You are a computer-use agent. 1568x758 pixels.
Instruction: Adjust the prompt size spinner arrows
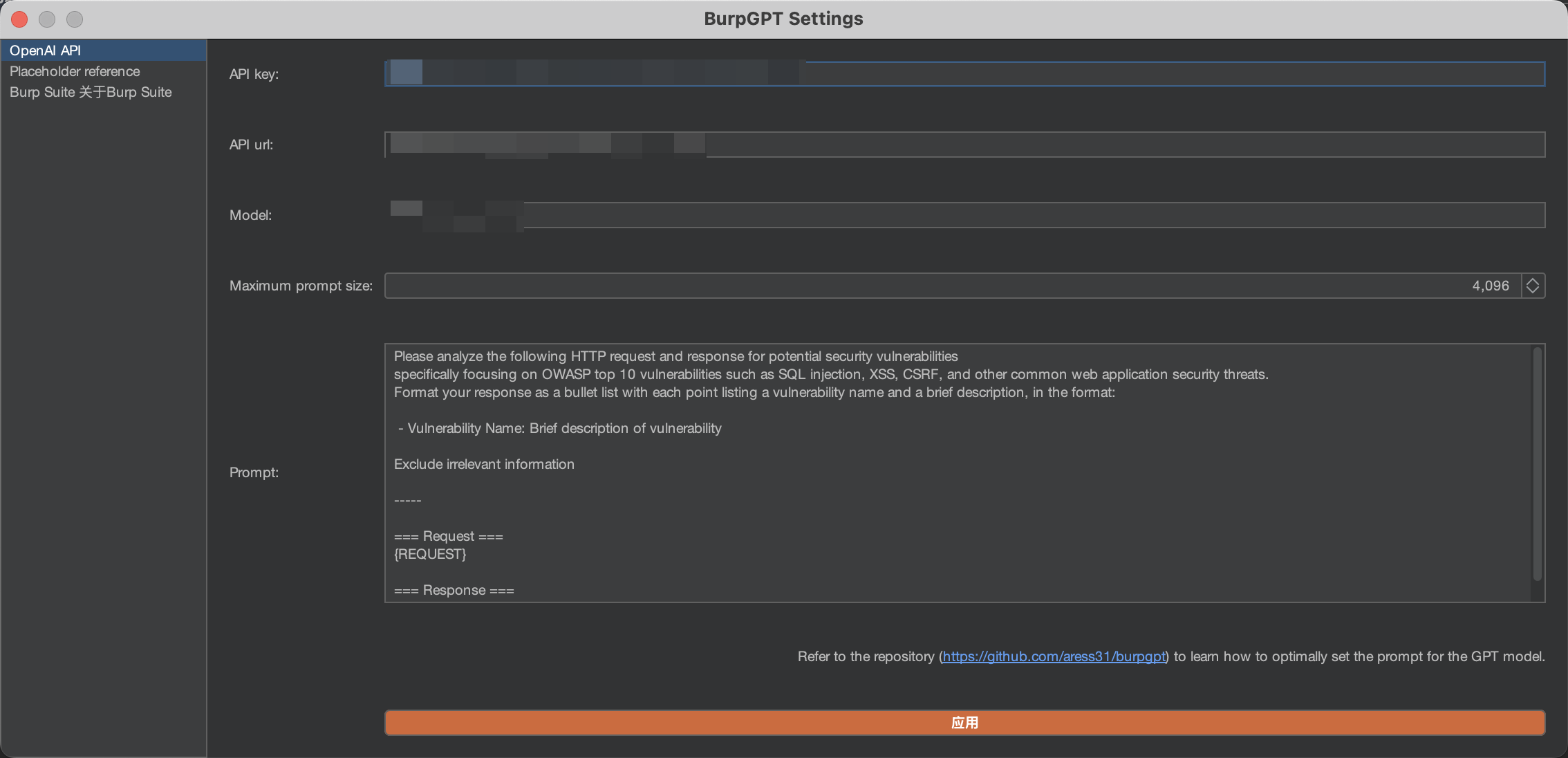1533,286
